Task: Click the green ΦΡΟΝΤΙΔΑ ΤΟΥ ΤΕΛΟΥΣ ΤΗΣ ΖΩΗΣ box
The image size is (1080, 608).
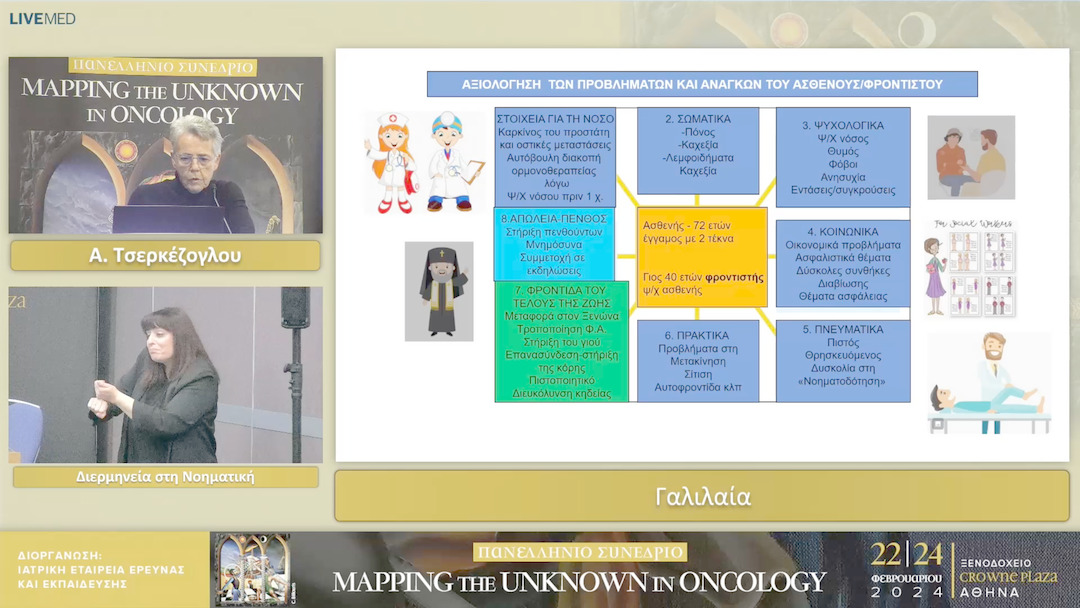Action: (x=562, y=342)
